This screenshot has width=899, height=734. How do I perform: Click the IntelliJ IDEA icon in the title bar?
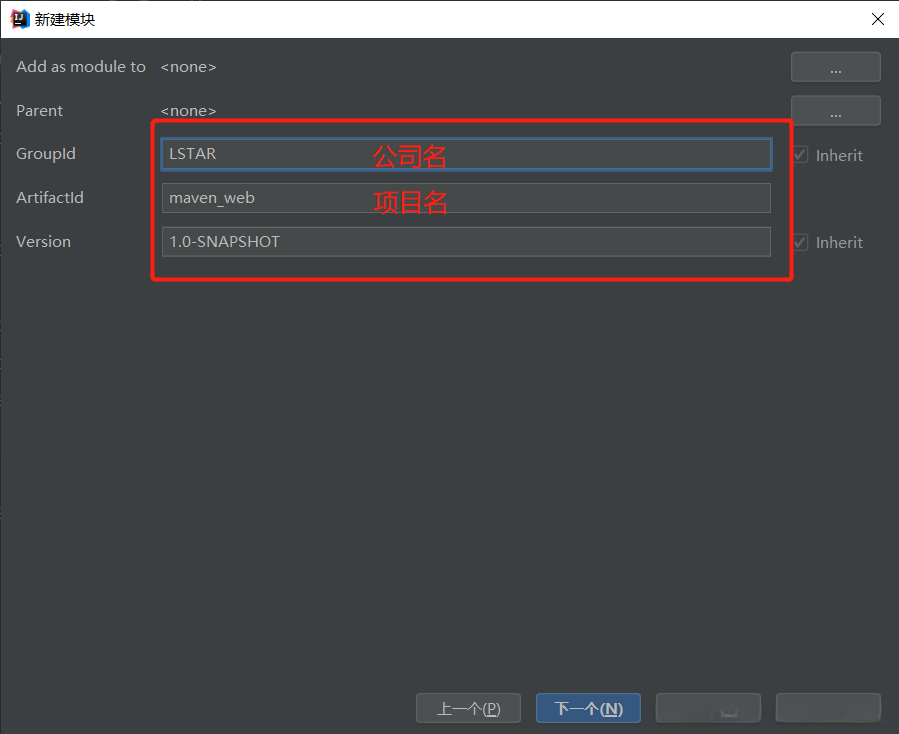coord(19,19)
